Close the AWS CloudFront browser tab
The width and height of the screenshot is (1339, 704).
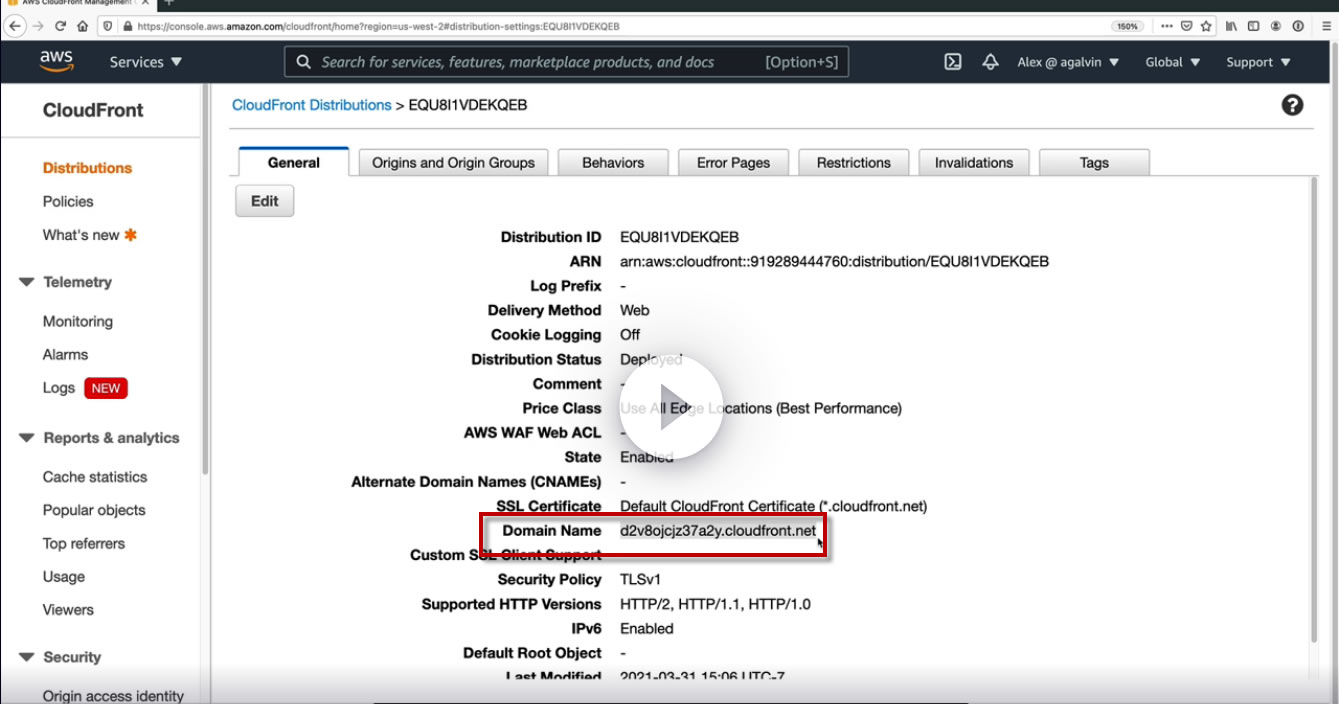tap(145, 3)
